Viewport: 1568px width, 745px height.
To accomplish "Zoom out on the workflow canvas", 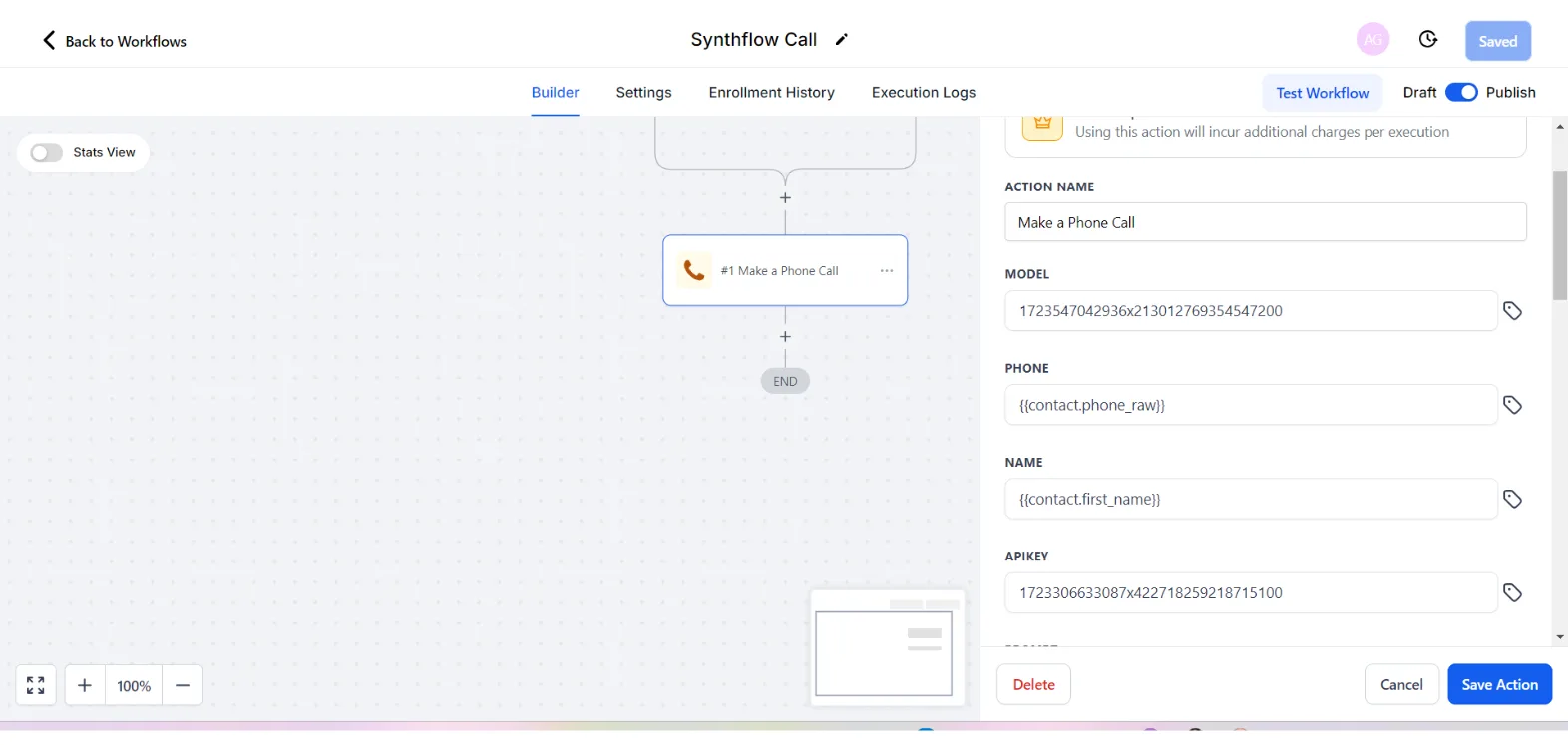I will pyautogui.click(x=183, y=685).
